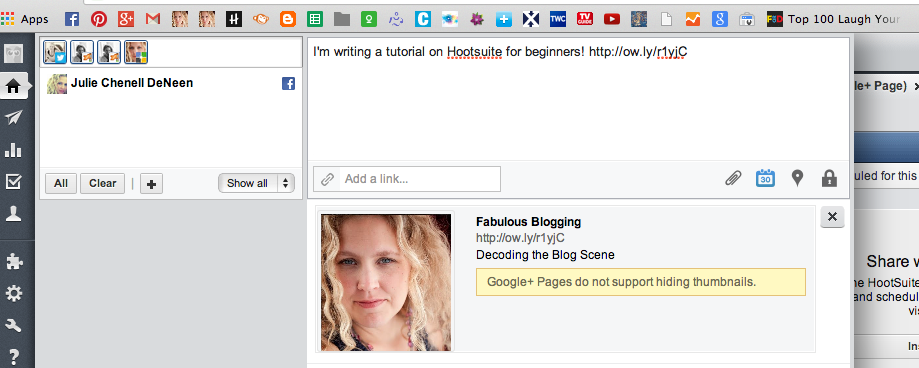Click the http://ow.ly/r1yjC preview URL
Viewport: 919px width, 368px height.
(x=520, y=238)
